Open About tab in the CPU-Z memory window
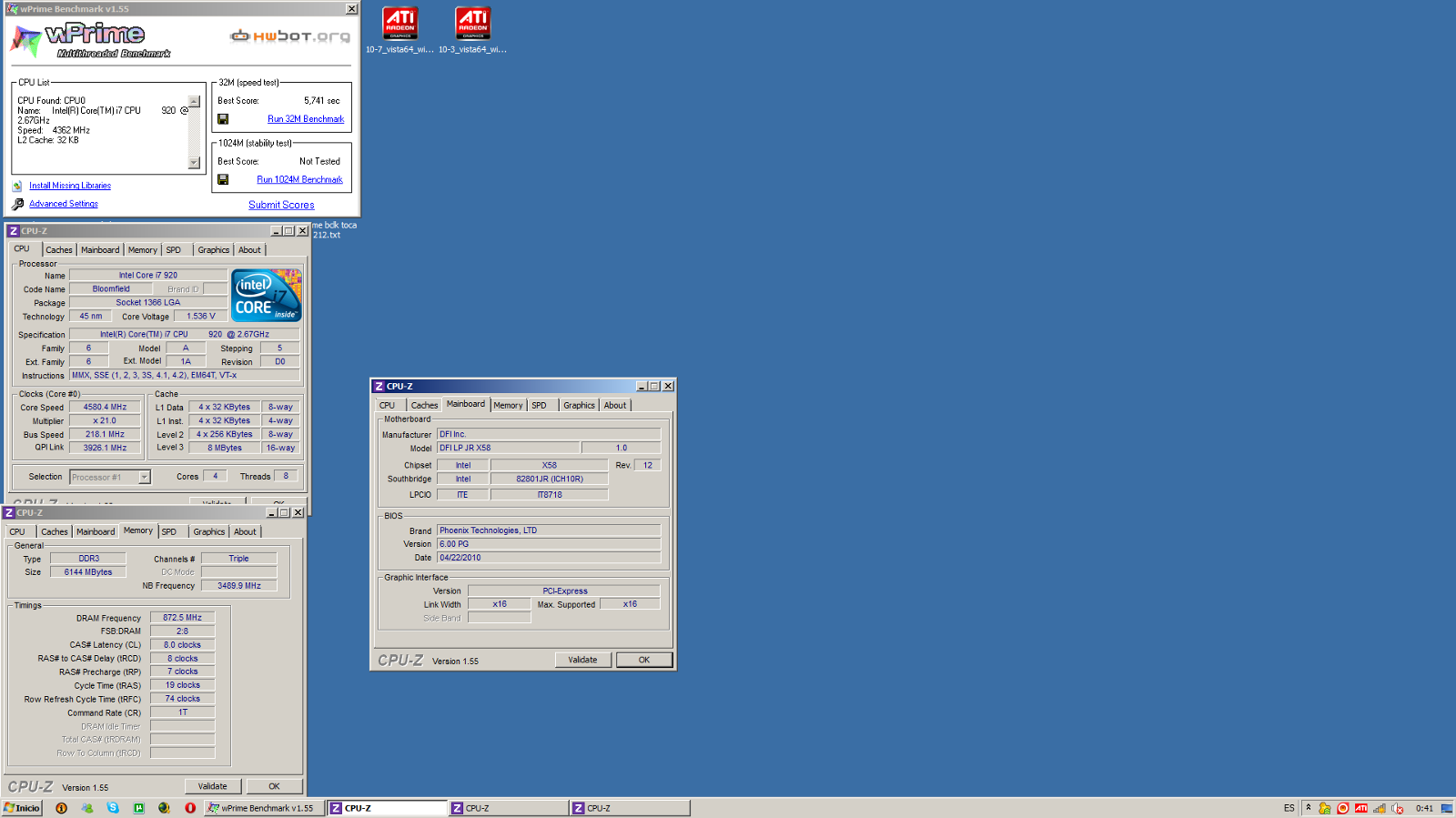The height and width of the screenshot is (818, 1456). [x=245, y=532]
